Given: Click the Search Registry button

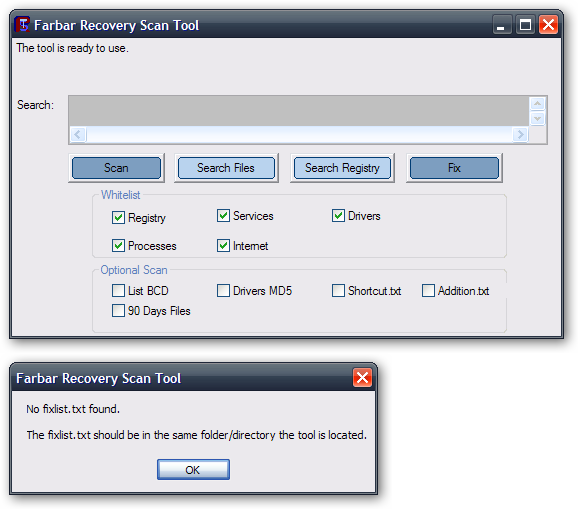Looking at the screenshot, I should coord(342,168).
